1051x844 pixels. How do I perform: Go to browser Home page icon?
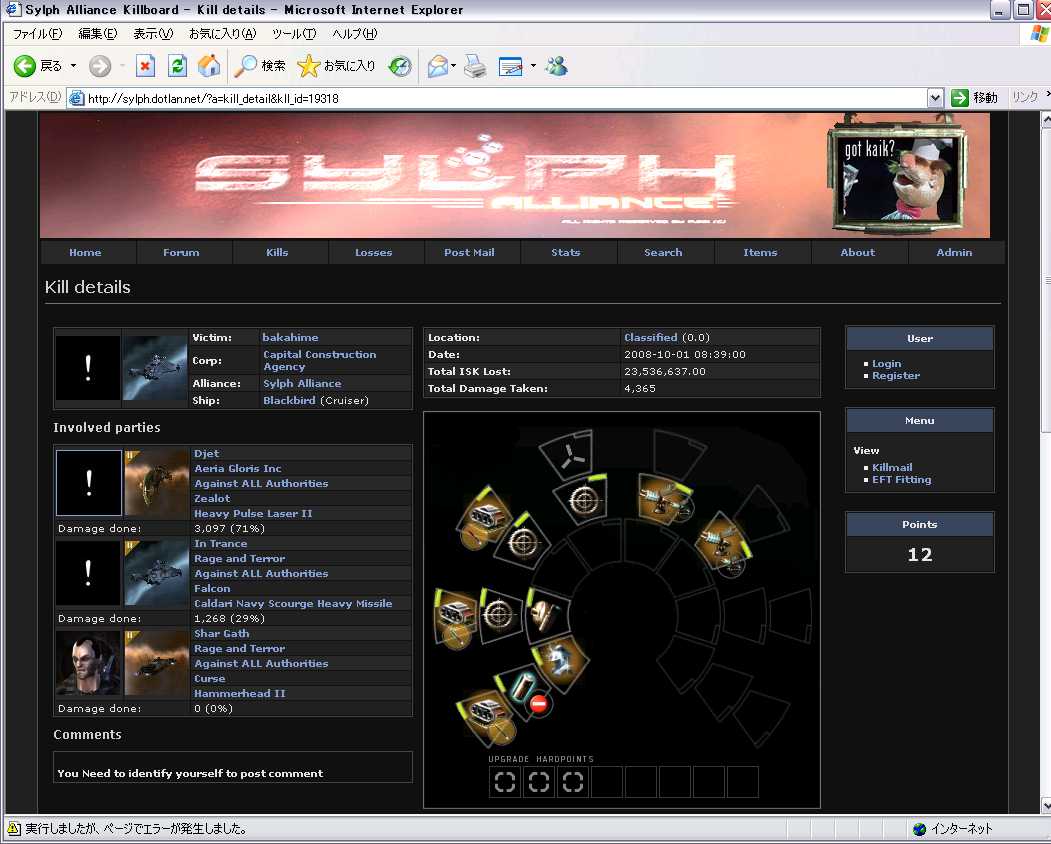[x=209, y=66]
